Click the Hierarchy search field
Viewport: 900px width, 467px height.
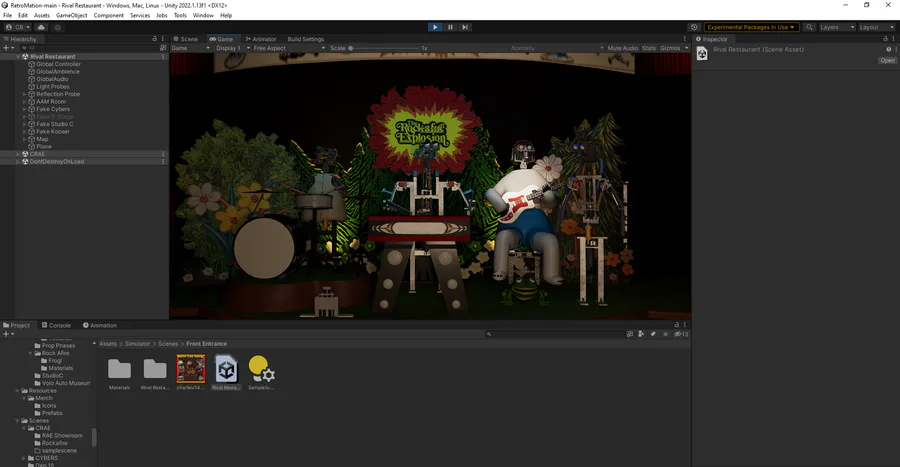[x=91, y=48]
